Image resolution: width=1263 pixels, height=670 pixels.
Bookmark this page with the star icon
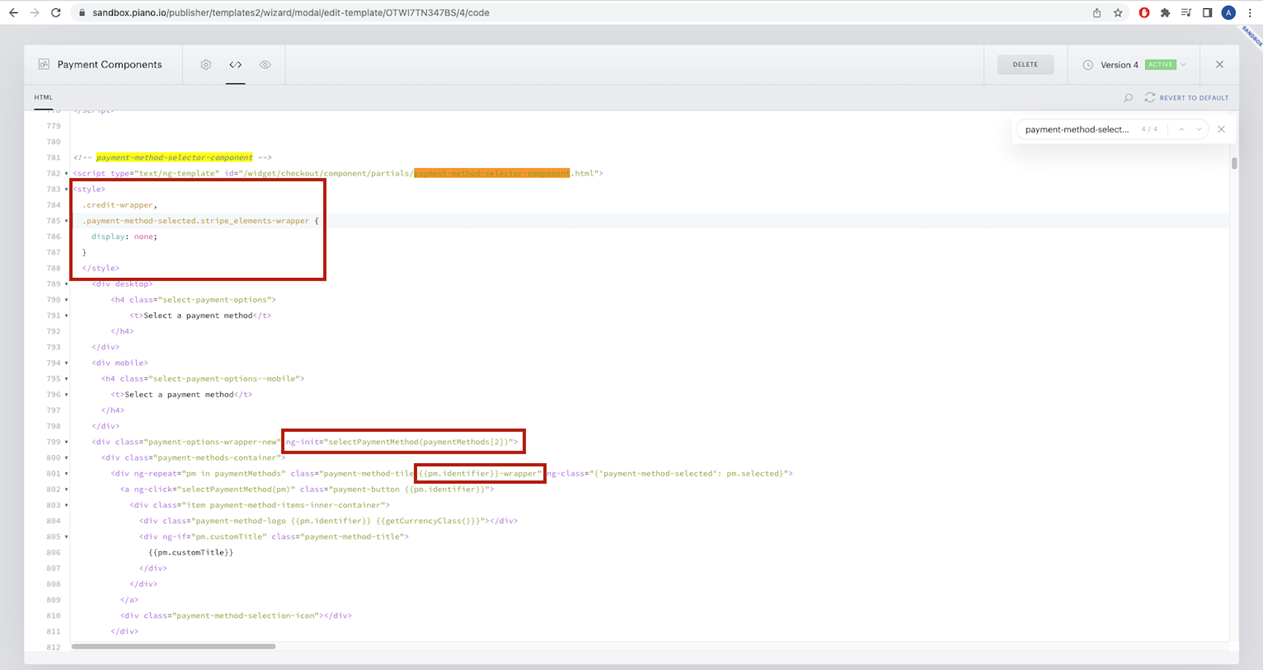(x=1118, y=13)
